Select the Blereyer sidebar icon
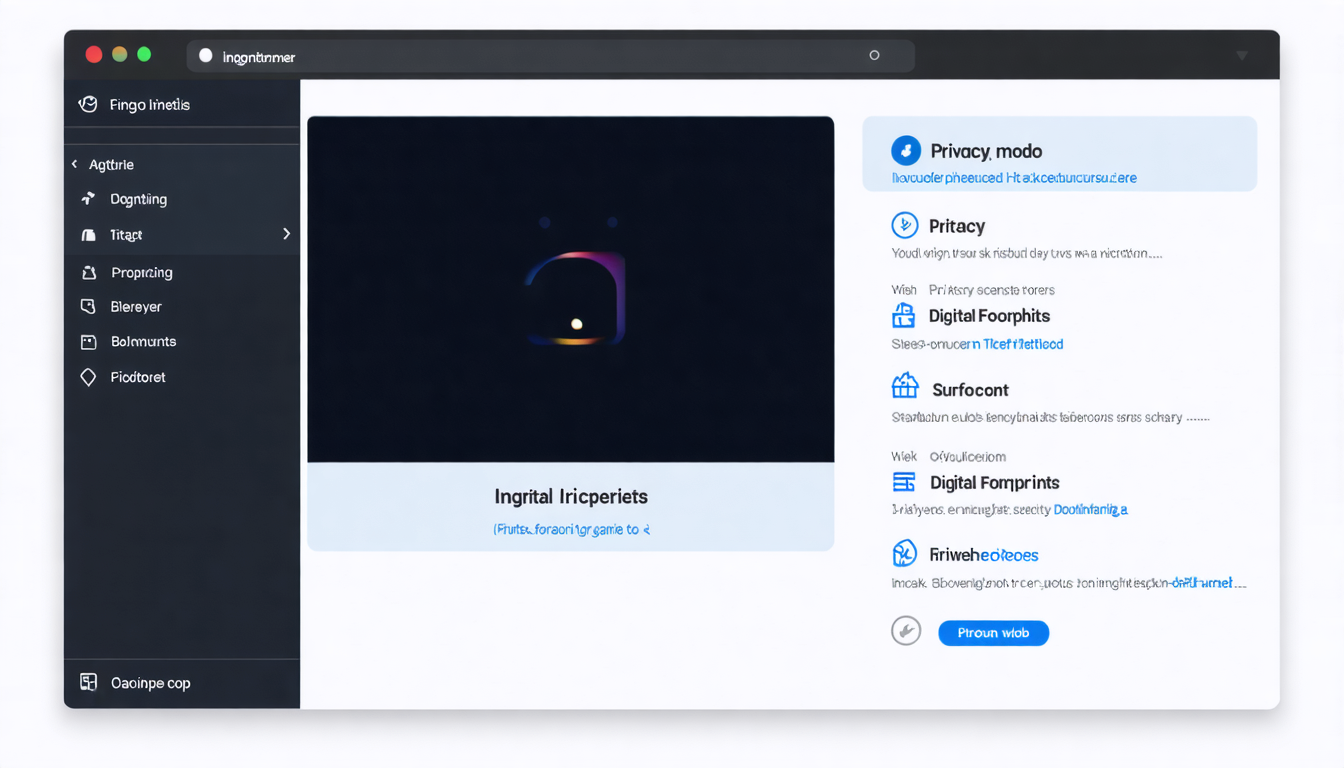The image size is (1344, 768). 88,306
